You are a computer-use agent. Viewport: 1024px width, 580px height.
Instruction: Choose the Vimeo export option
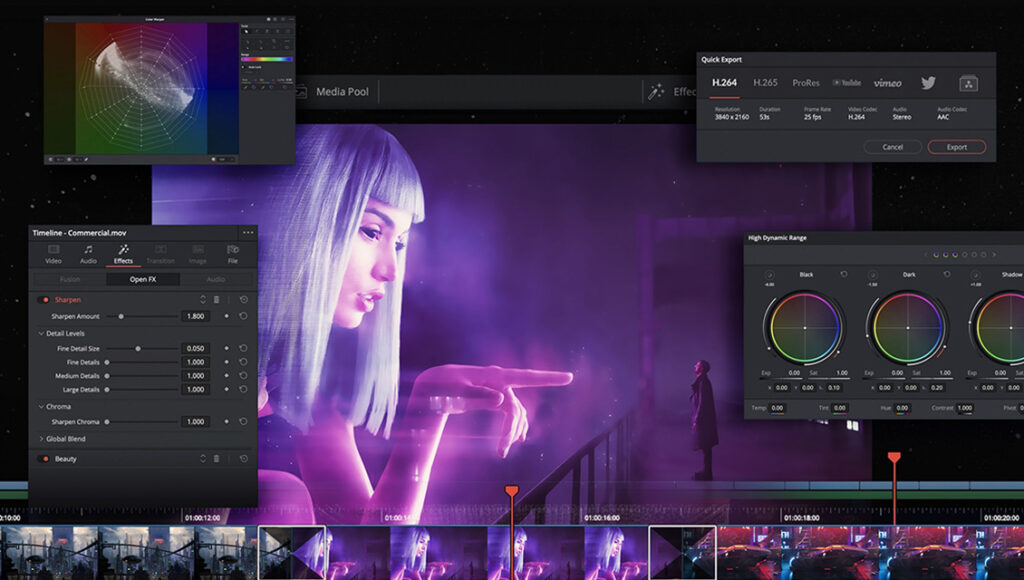888,83
